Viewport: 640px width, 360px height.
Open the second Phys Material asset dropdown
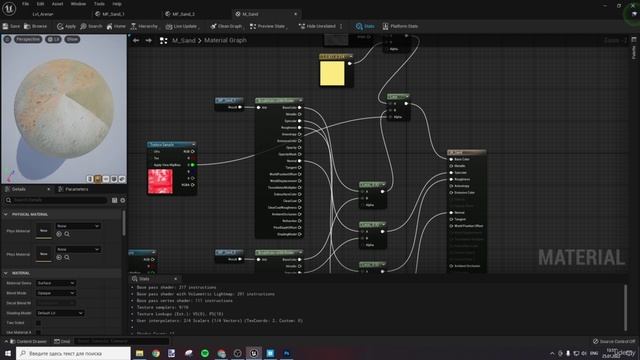(78, 249)
